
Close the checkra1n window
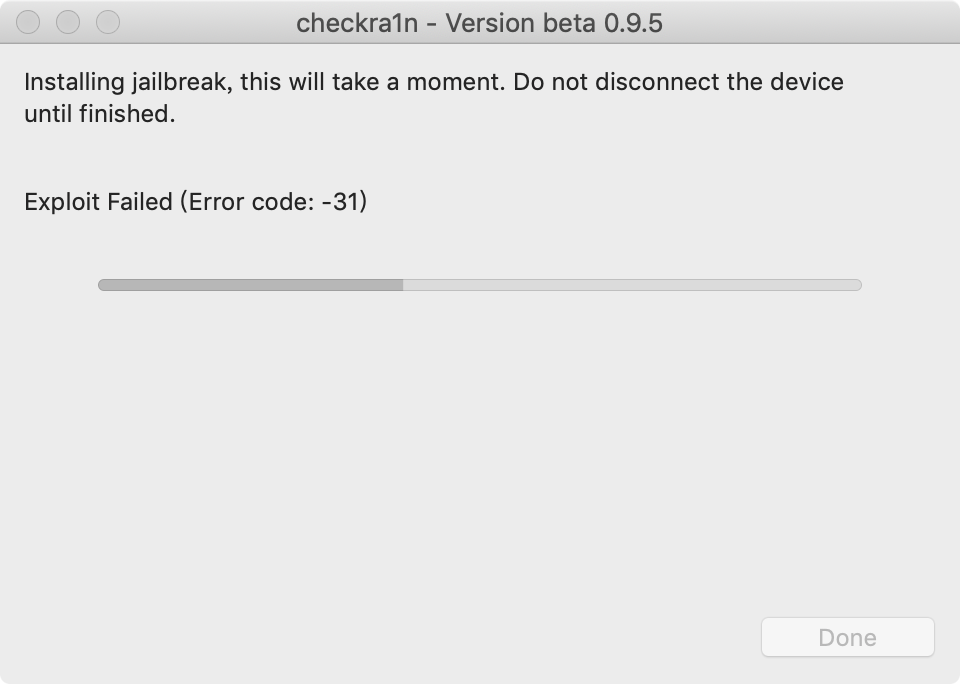28,22
